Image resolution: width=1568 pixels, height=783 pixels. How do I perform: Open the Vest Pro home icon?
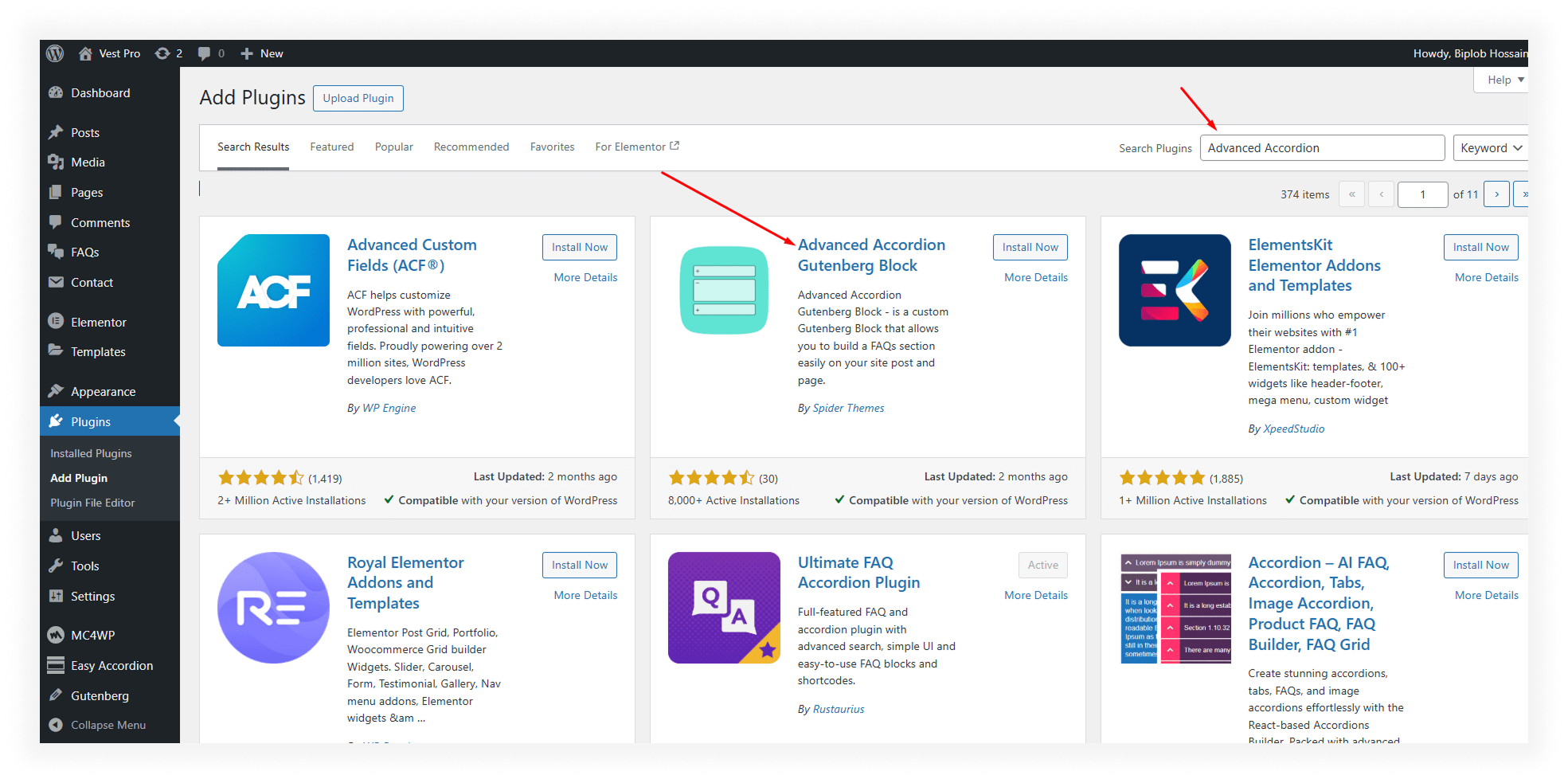point(85,53)
